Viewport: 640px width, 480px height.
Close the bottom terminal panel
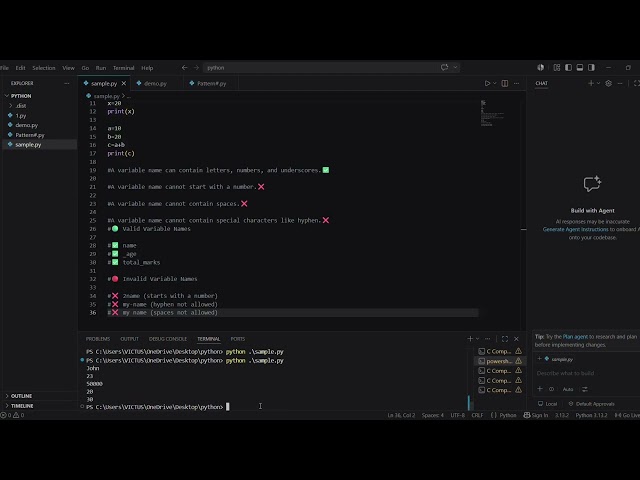point(516,339)
